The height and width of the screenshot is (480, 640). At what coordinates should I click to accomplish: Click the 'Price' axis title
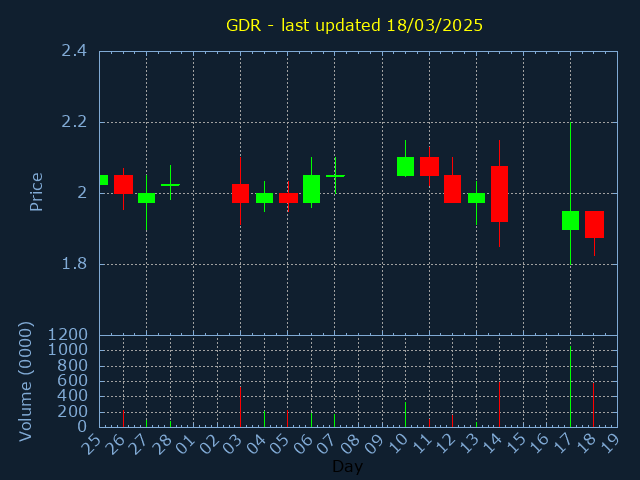point(36,192)
